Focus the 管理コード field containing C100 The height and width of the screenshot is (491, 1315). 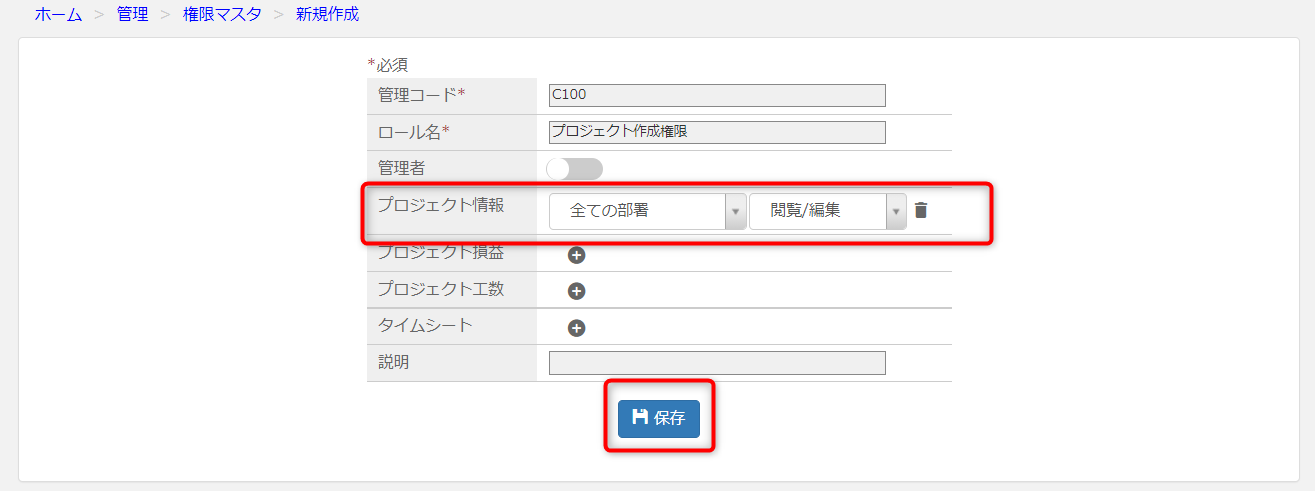click(x=717, y=95)
